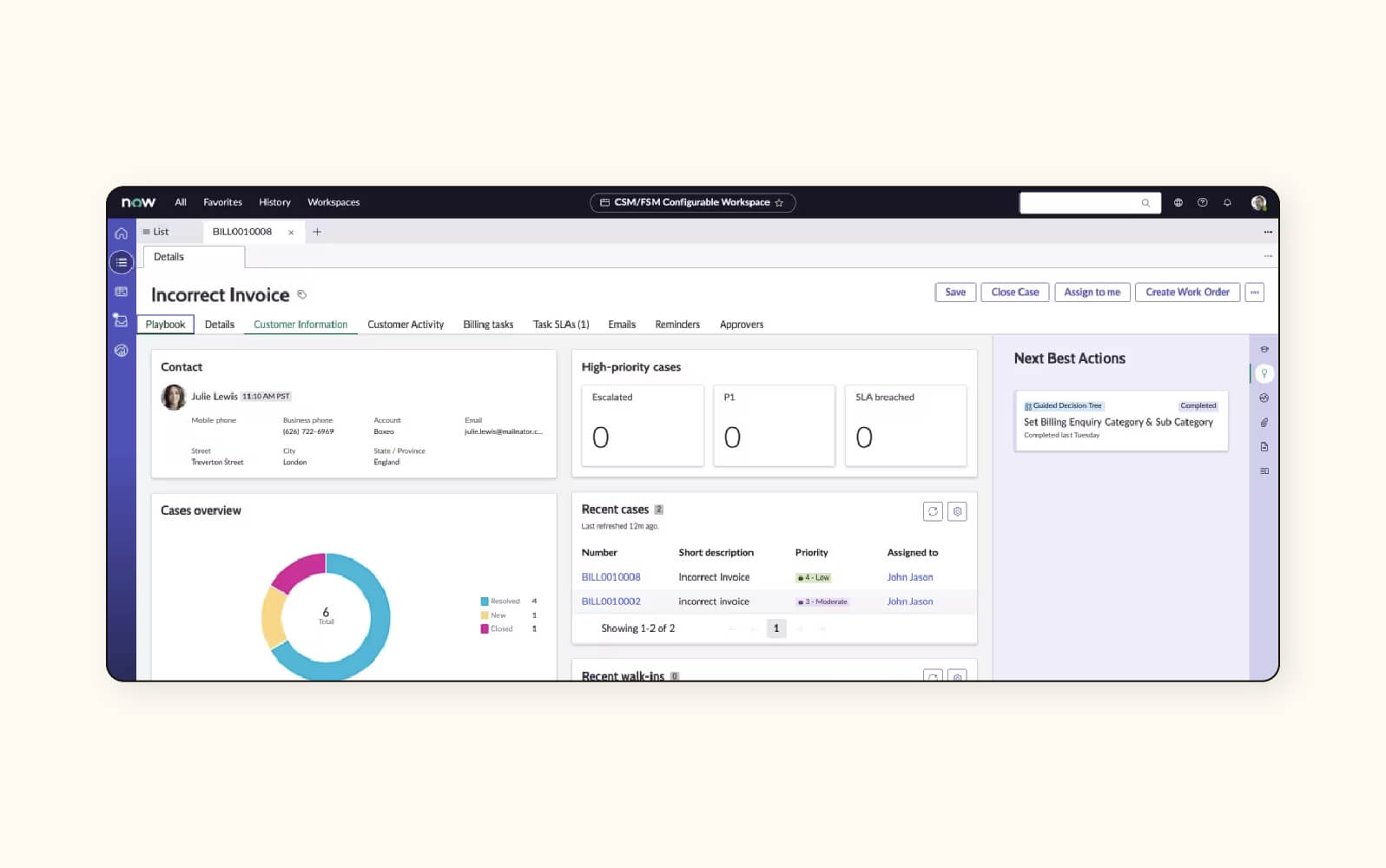The height and width of the screenshot is (868, 1386).
Task: Click the Closed magenta legend swatch
Action: coord(485,629)
